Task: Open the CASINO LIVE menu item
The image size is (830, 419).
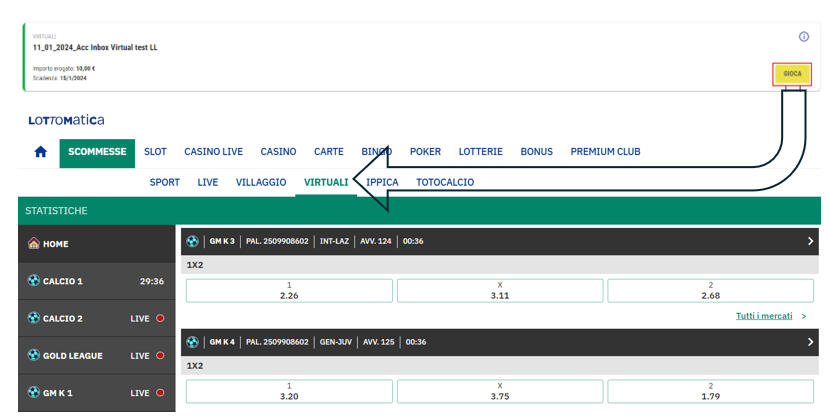Action: [213, 152]
